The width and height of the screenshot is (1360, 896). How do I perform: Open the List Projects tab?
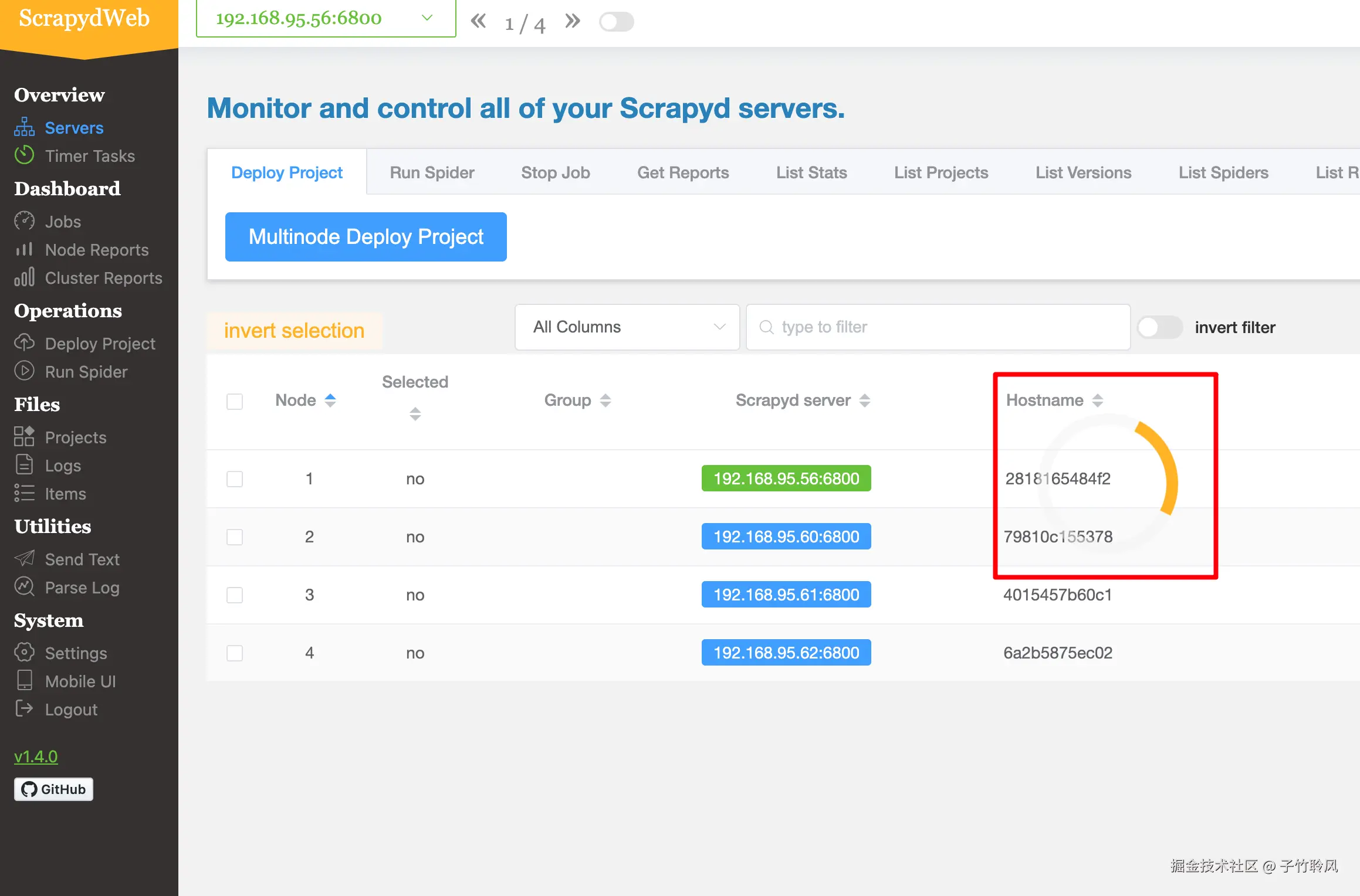pos(941,172)
